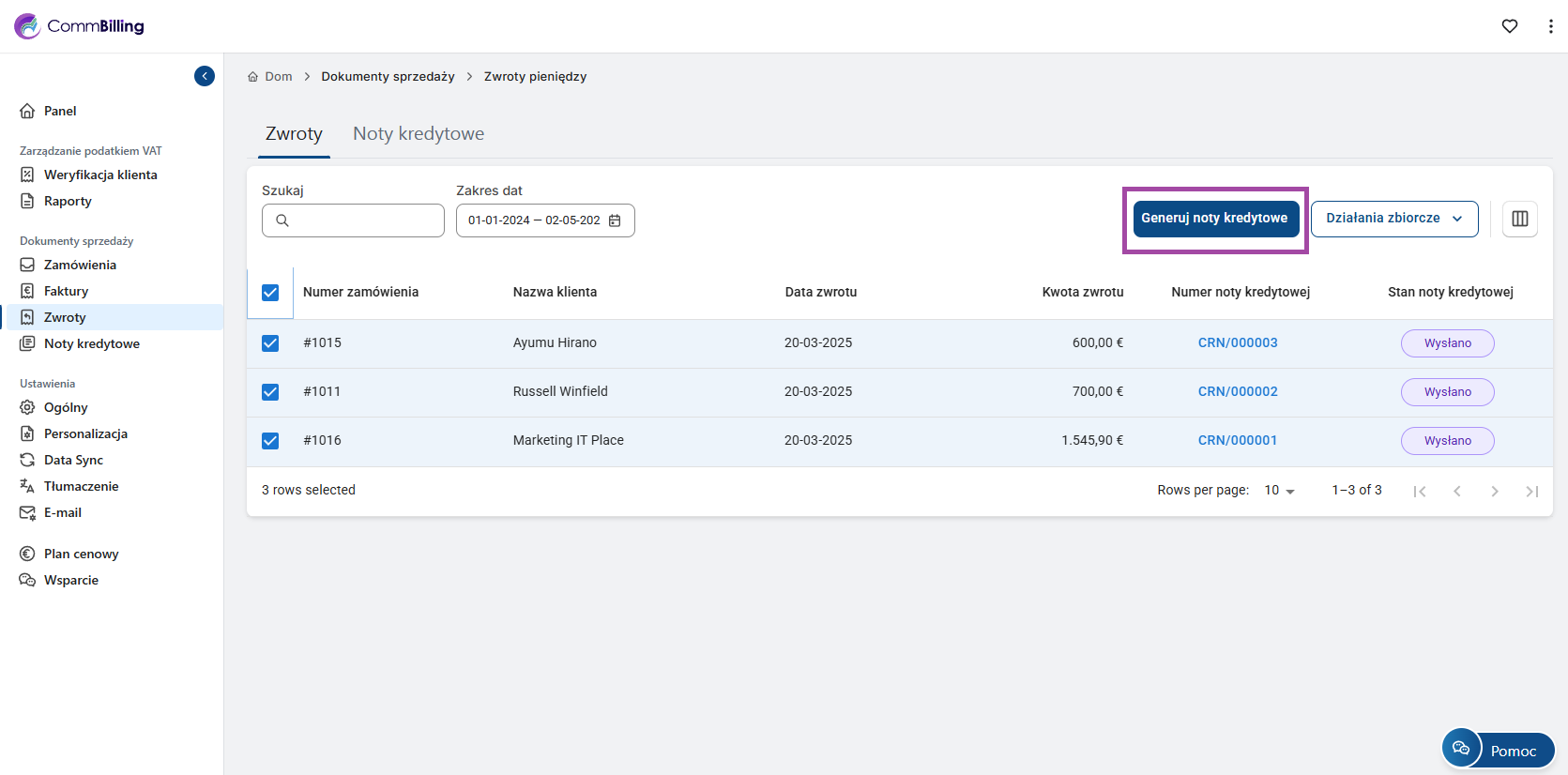The height and width of the screenshot is (775, 1568).
Task: Go to Data Sync settings
Action: coord(73,460)
